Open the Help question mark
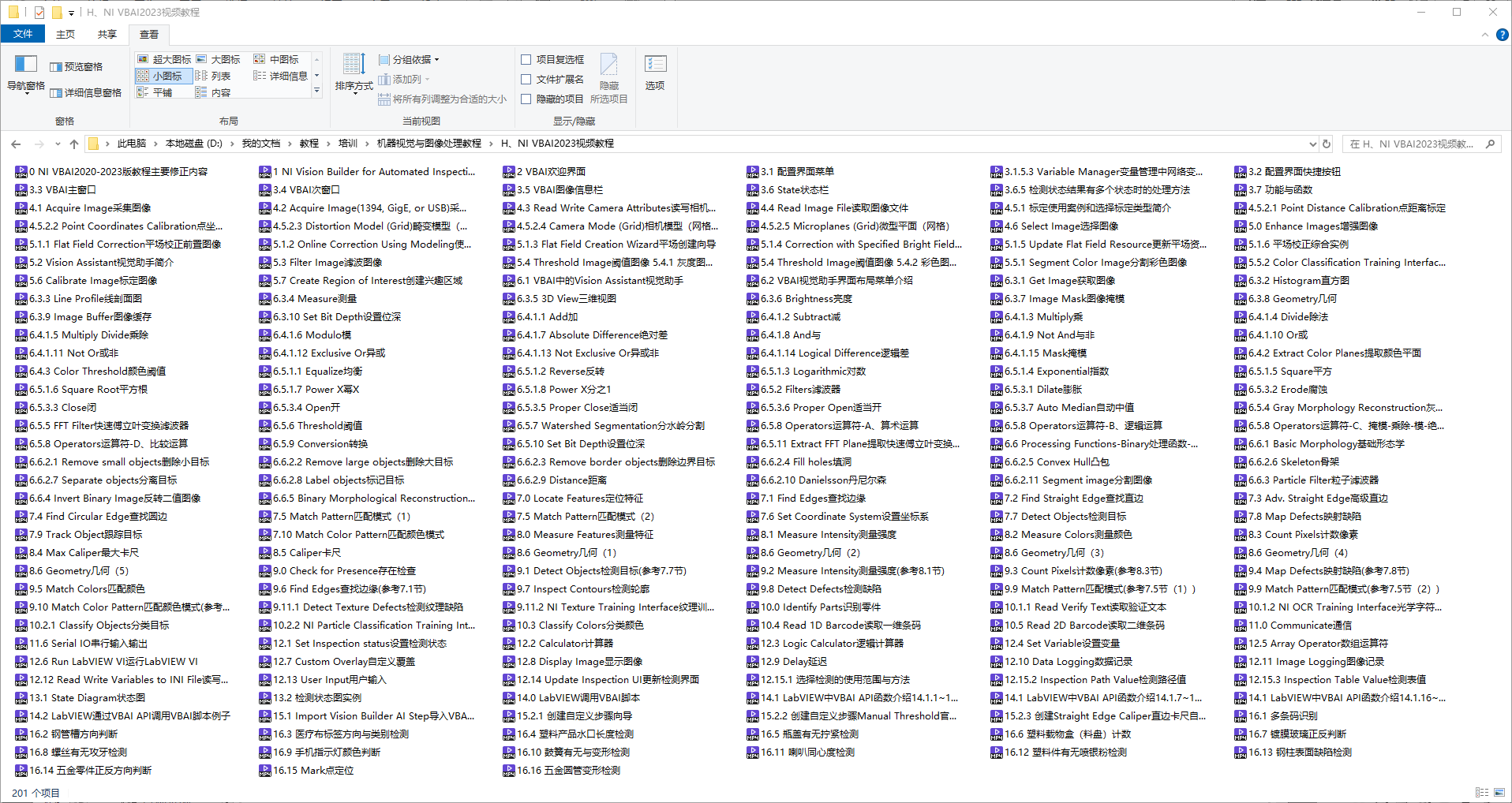The image size is (1512, 803). coord(1503,35)
